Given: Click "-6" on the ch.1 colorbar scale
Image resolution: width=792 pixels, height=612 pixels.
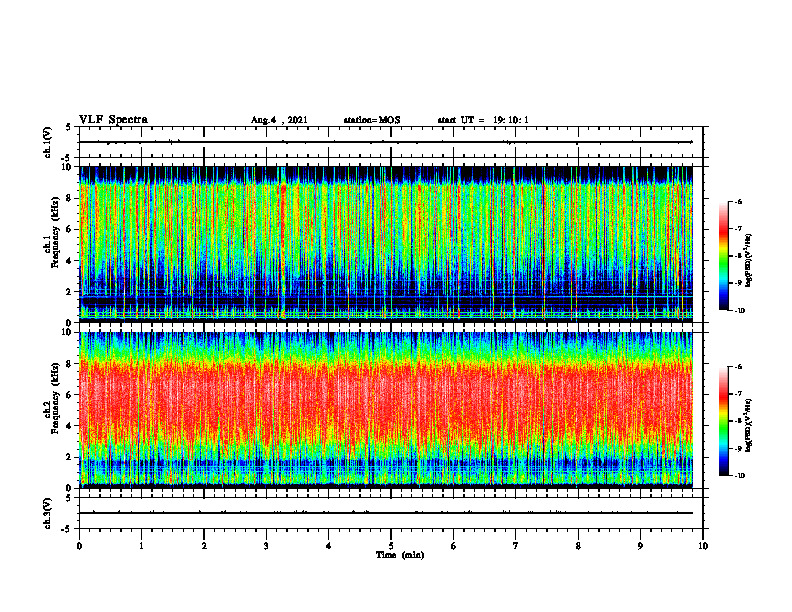Looking at the screenshot, I should click(x=738, y=202).
